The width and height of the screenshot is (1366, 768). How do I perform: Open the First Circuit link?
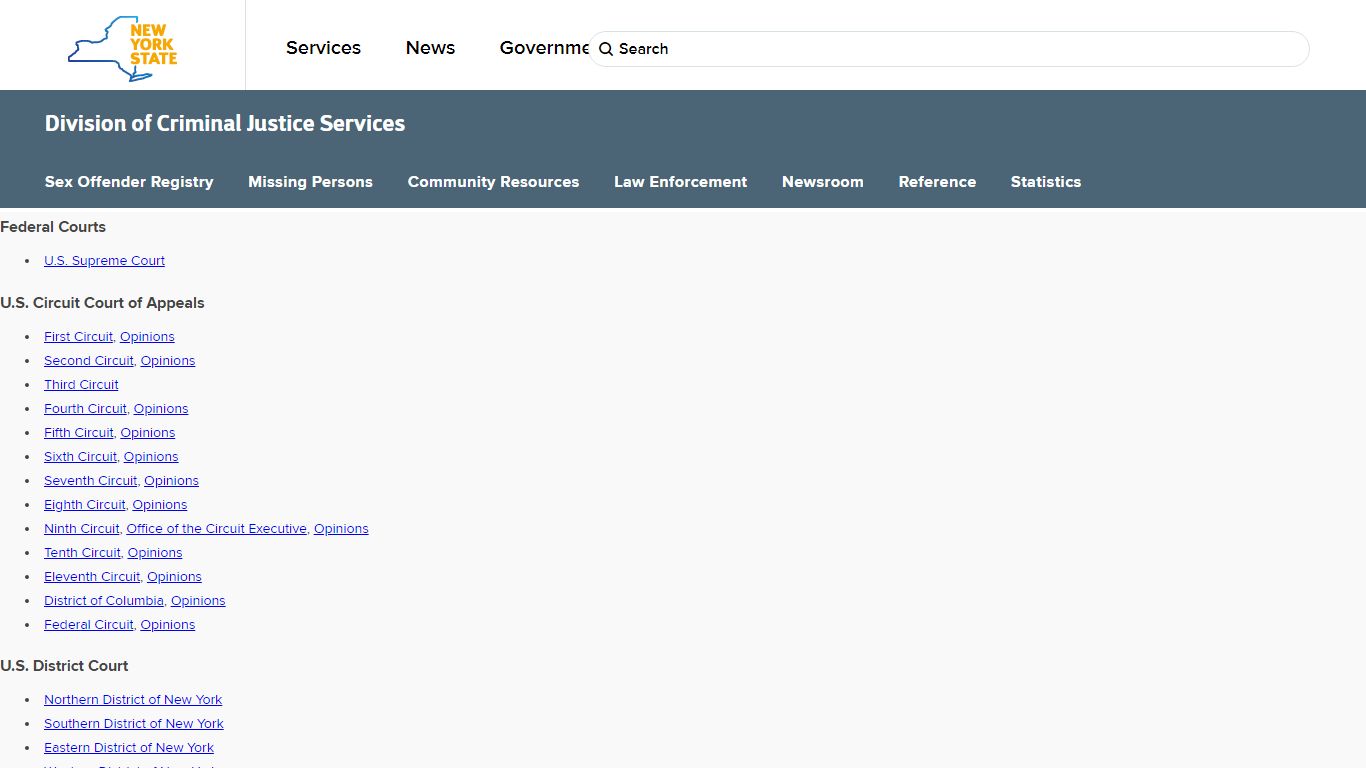pyautogui.click(x=78, y=337)
